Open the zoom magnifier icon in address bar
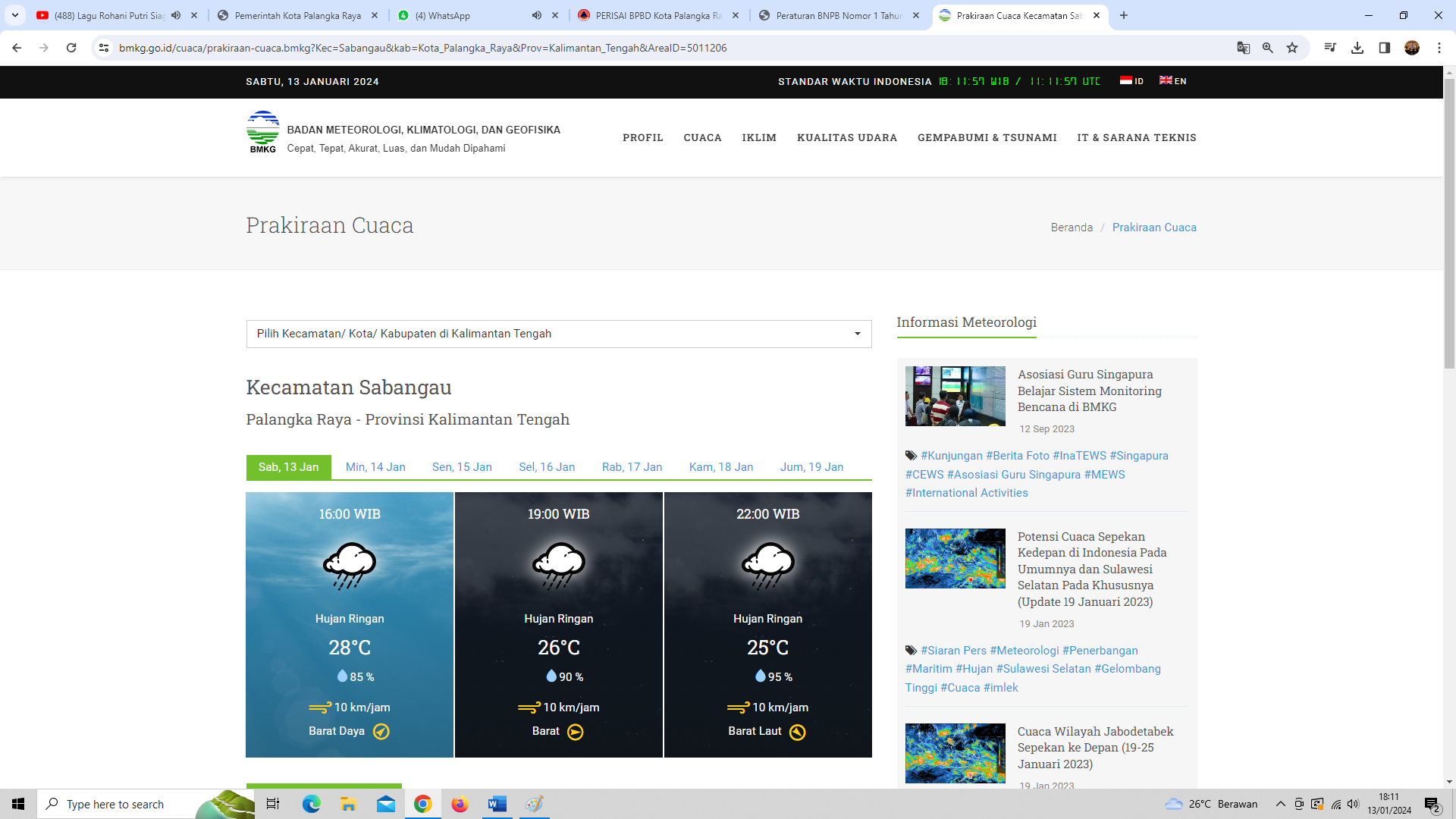This screenshot has width=1456, height=819. [1268, 48]
